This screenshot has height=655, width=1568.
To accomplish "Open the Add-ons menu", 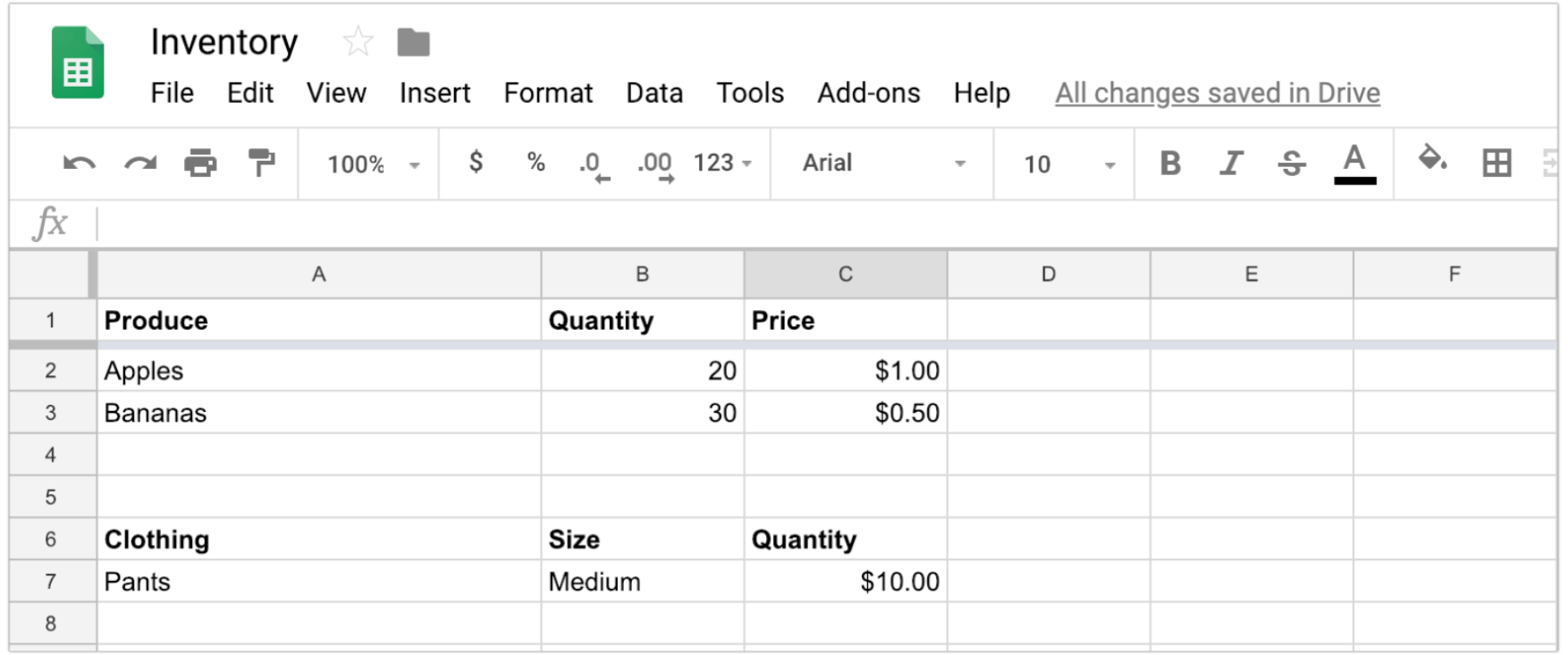I will click(868, 93).
